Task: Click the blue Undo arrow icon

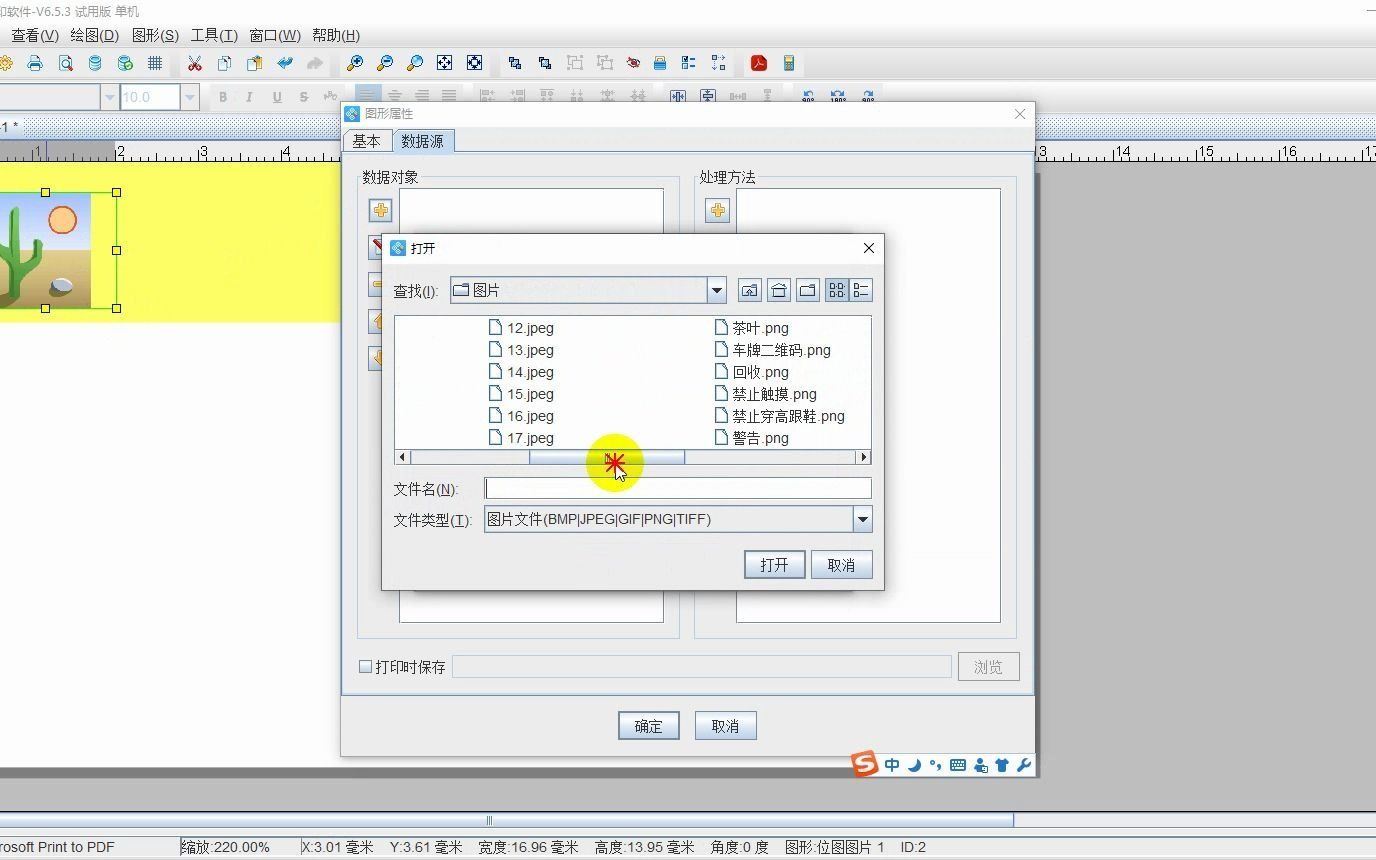Action: (285, 63)
